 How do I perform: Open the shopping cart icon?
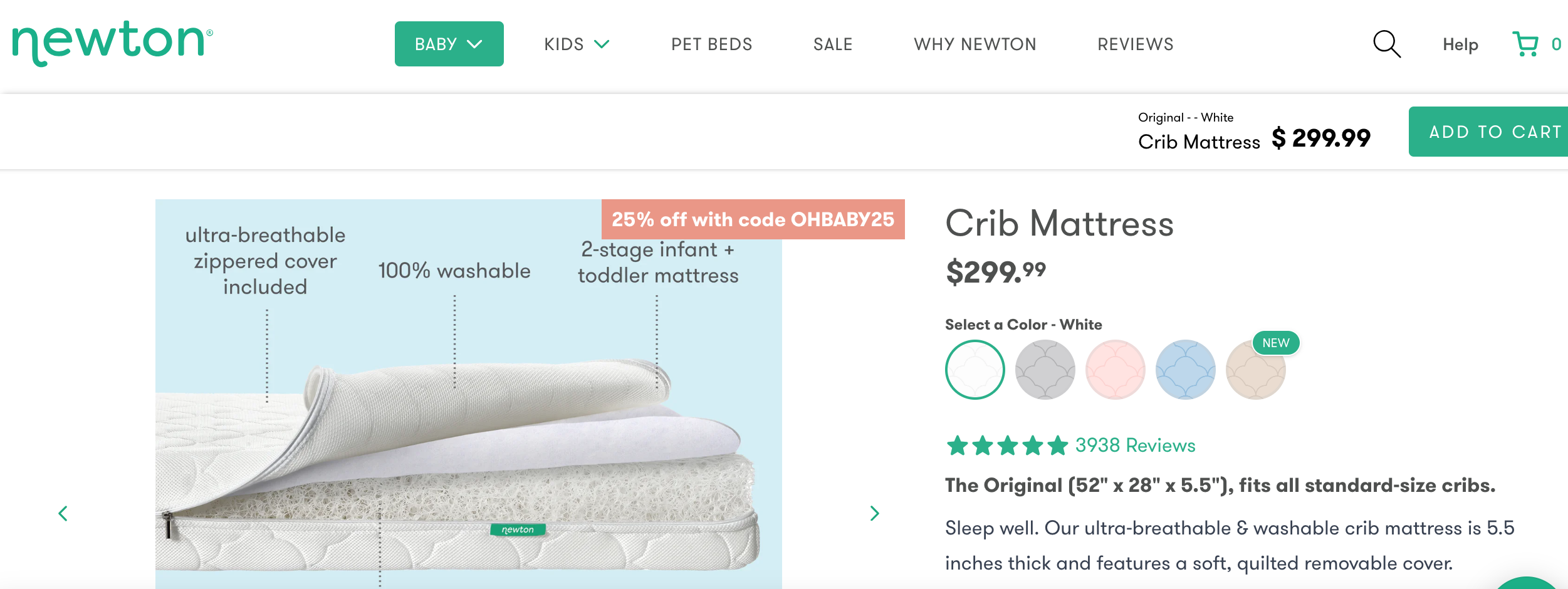tap(1525, 44)
